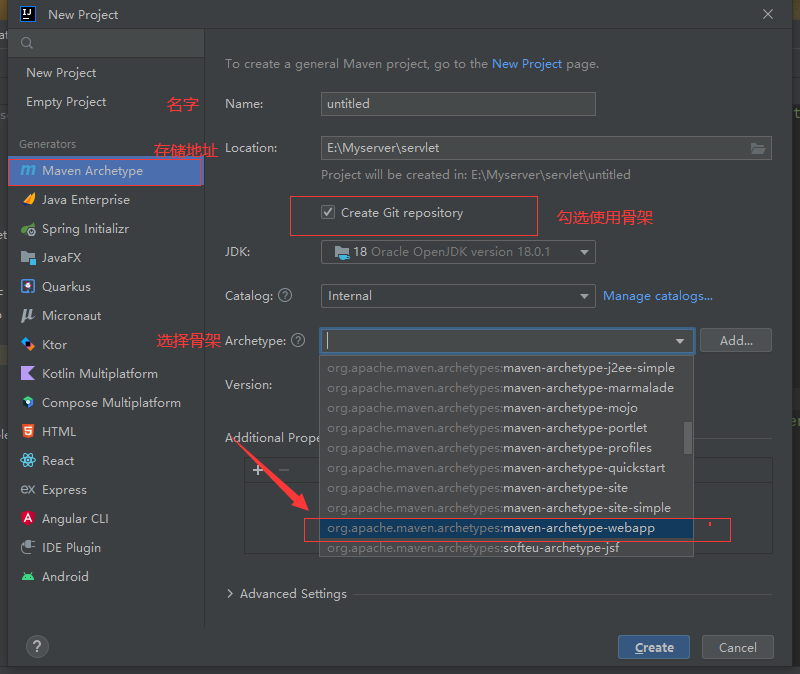Select the Kotlin Multiplatform icon

(x=28, y=374)
